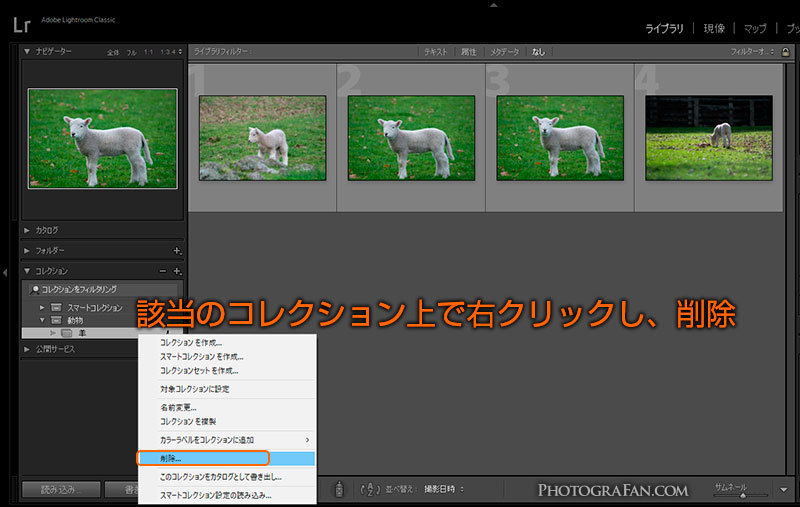The image size is (800, 507).
Task: Choose コレクションを複製 menu entry
Action: pos(227,421)
